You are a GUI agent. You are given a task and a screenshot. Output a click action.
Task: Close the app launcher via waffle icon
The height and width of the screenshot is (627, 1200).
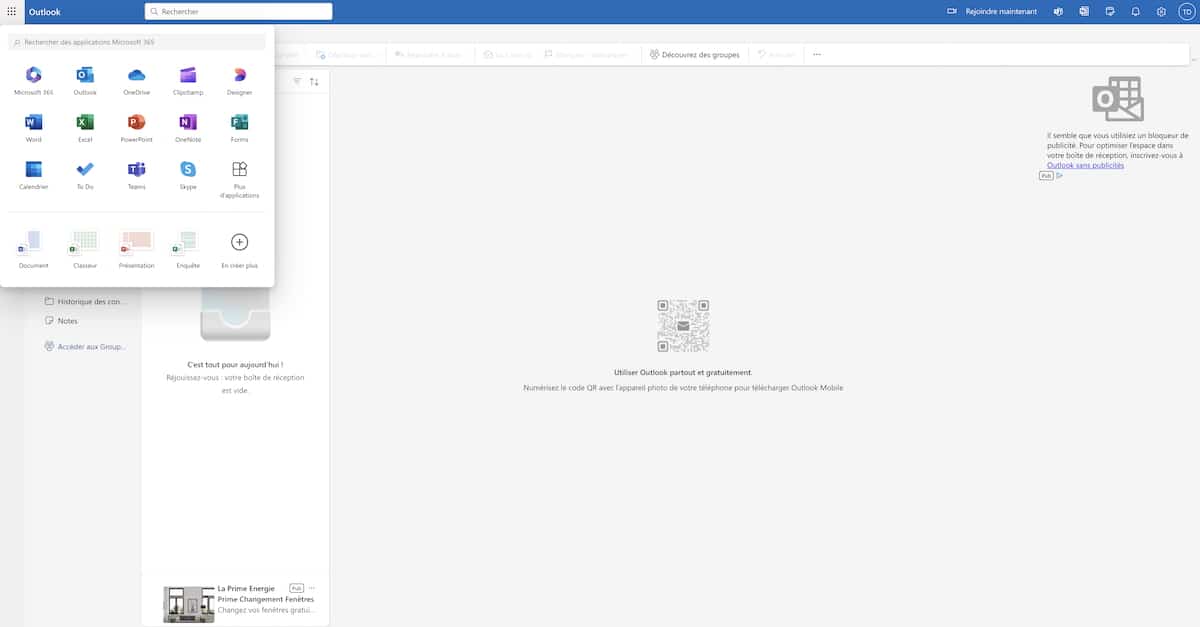pyautogui.click(x=11, y=11)
